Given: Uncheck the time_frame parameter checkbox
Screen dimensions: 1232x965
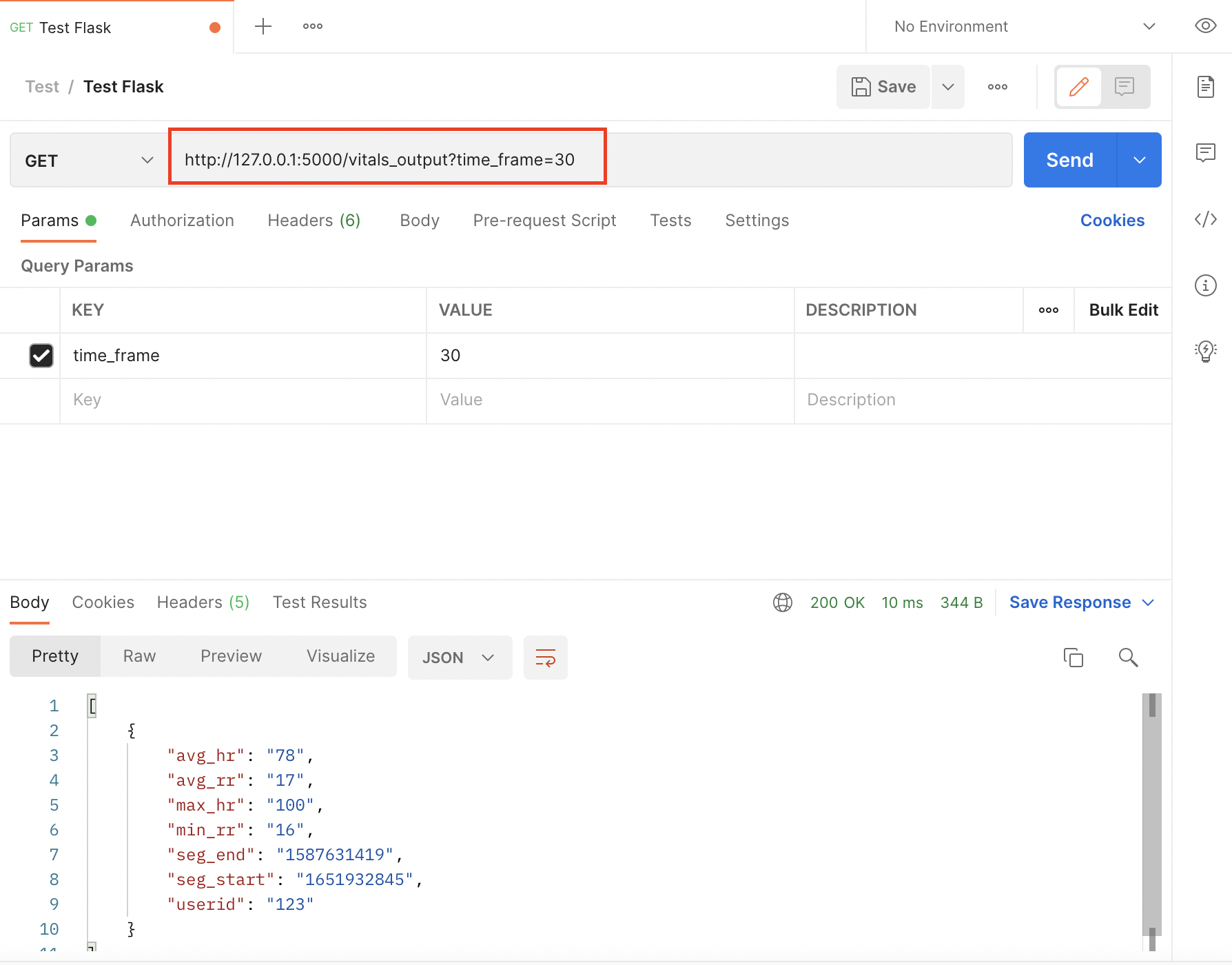Looking at the screenshot, I should [x=41, y=356].
